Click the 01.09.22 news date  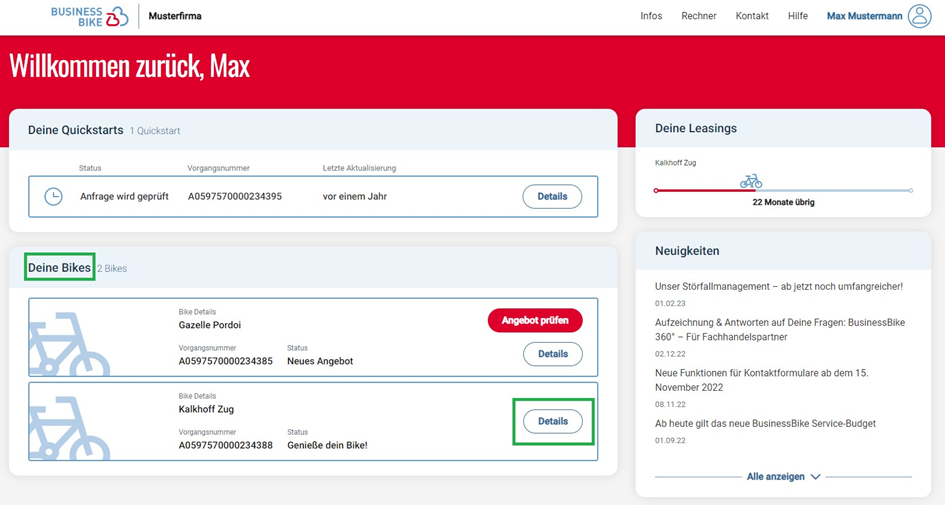670,441
